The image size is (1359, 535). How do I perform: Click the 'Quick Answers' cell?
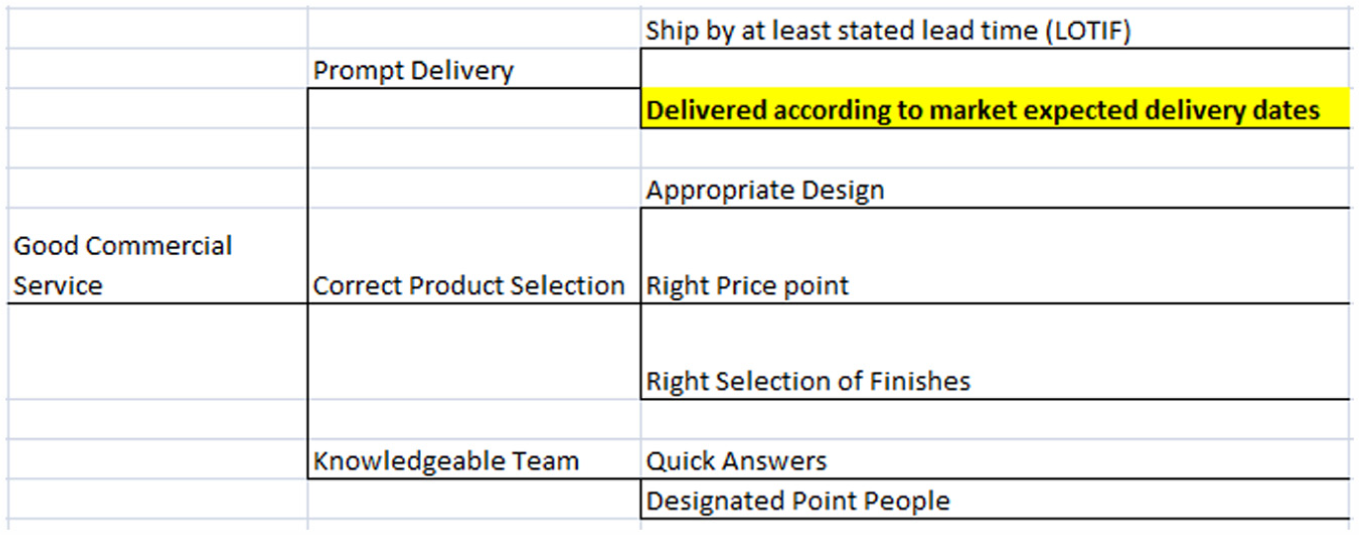(x=995, y=459)
